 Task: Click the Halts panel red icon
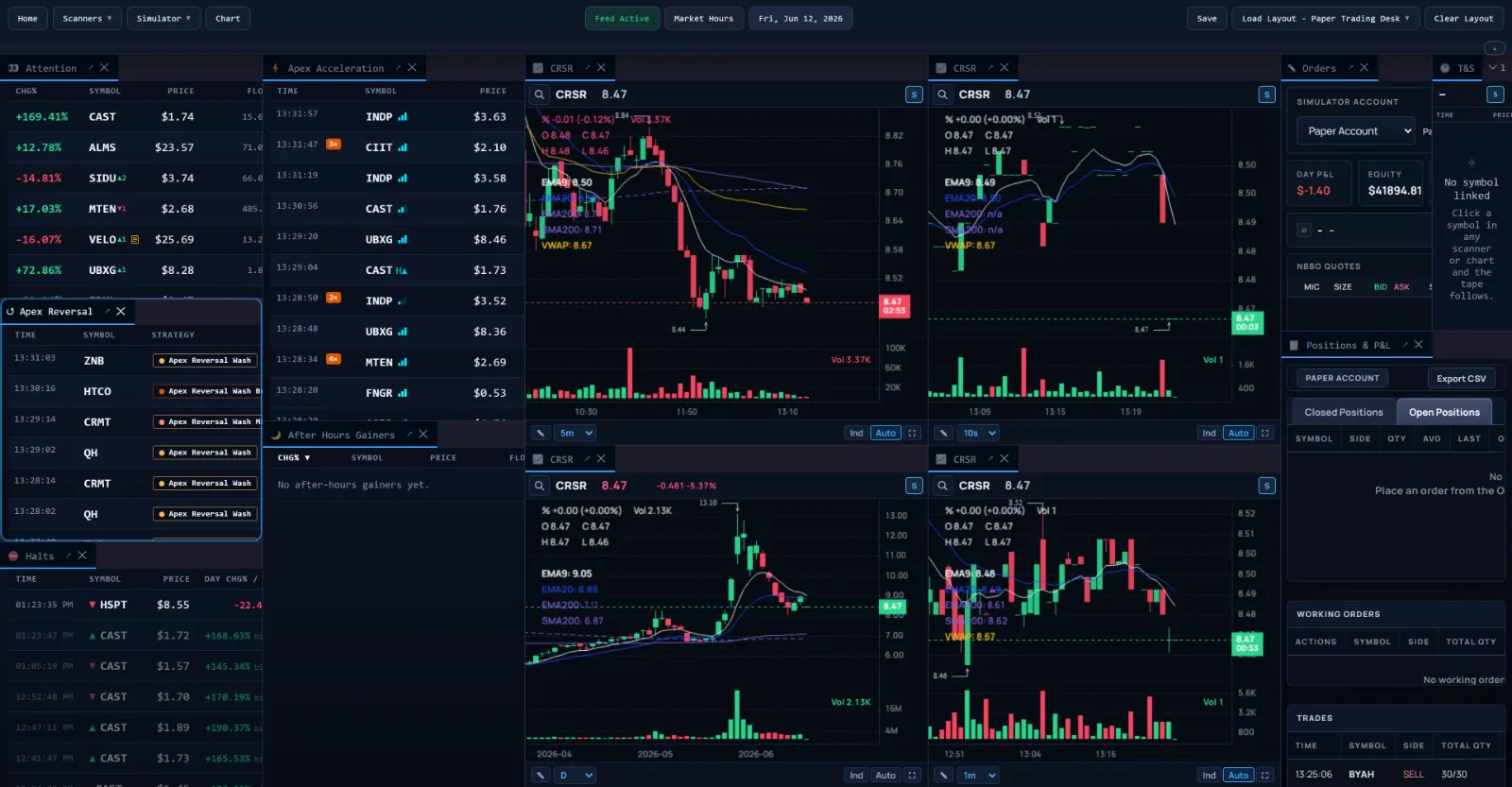coord(13,556)
